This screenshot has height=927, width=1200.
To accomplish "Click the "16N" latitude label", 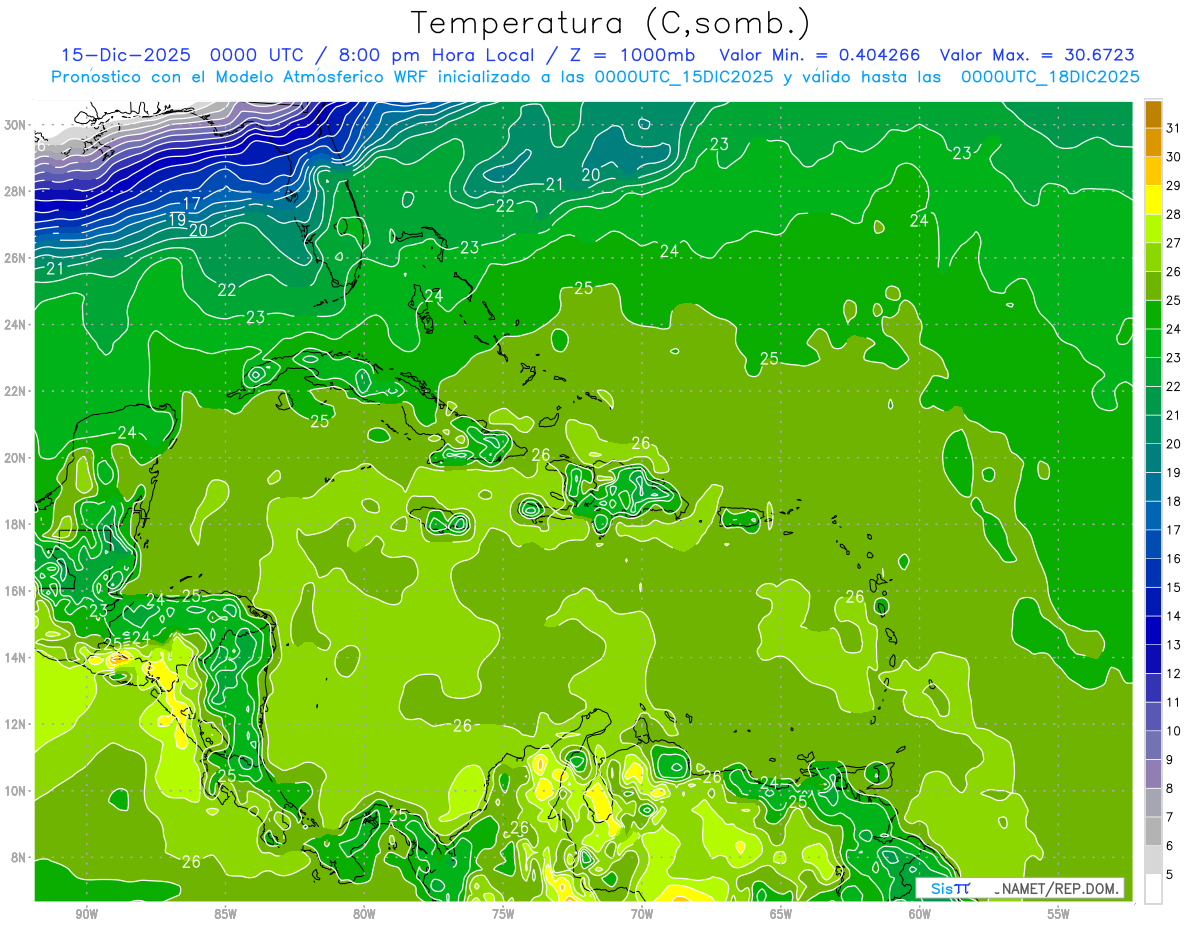I will [x=16, y=591].
